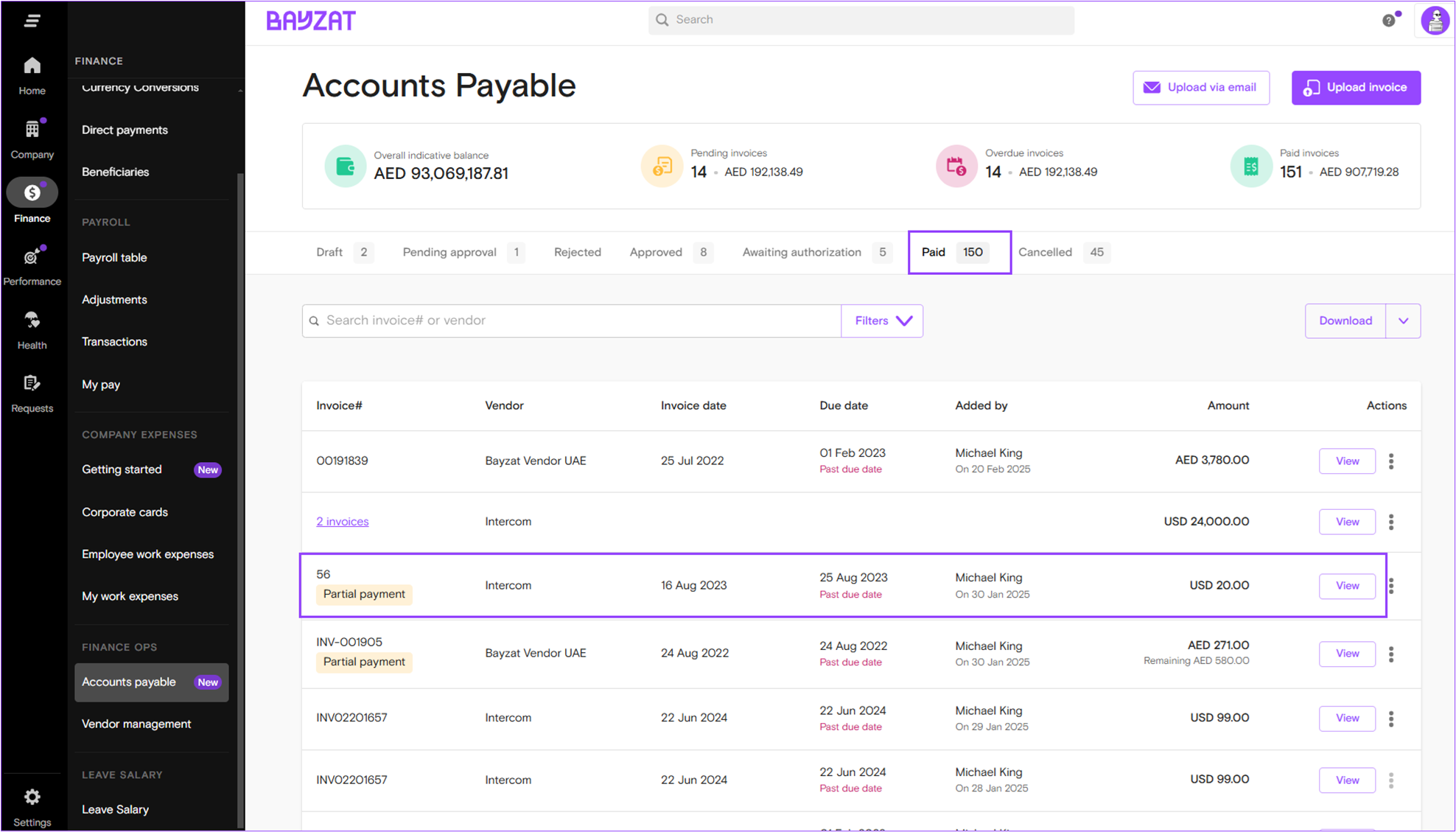
Task: Switch to the Rejected tab
Action: [578, 253]
